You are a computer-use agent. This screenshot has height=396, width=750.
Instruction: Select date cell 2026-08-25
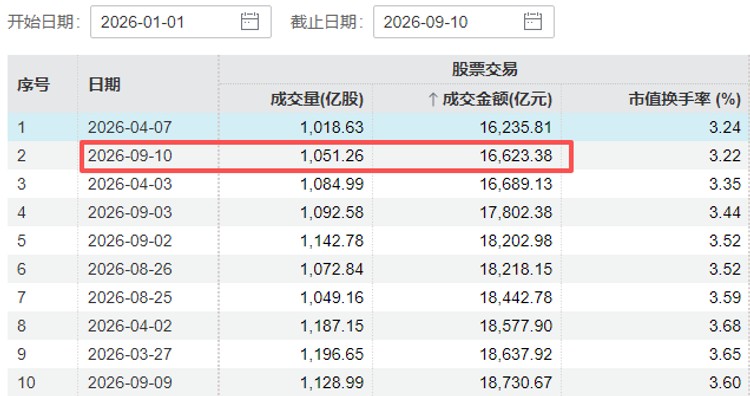pos(130,297)
